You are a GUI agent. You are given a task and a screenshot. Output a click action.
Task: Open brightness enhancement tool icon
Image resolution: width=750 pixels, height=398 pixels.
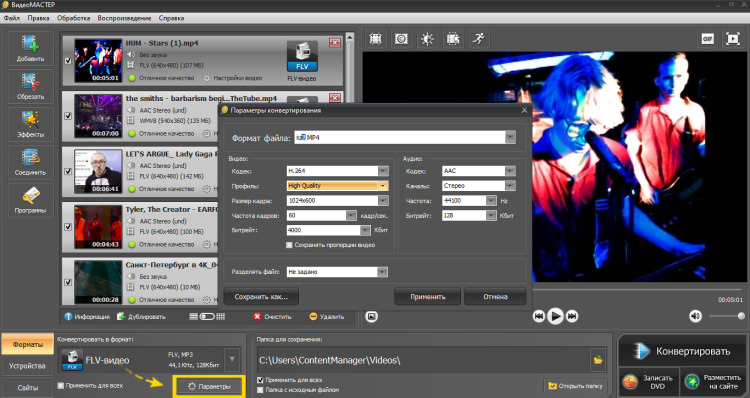[x=427, y=39]
